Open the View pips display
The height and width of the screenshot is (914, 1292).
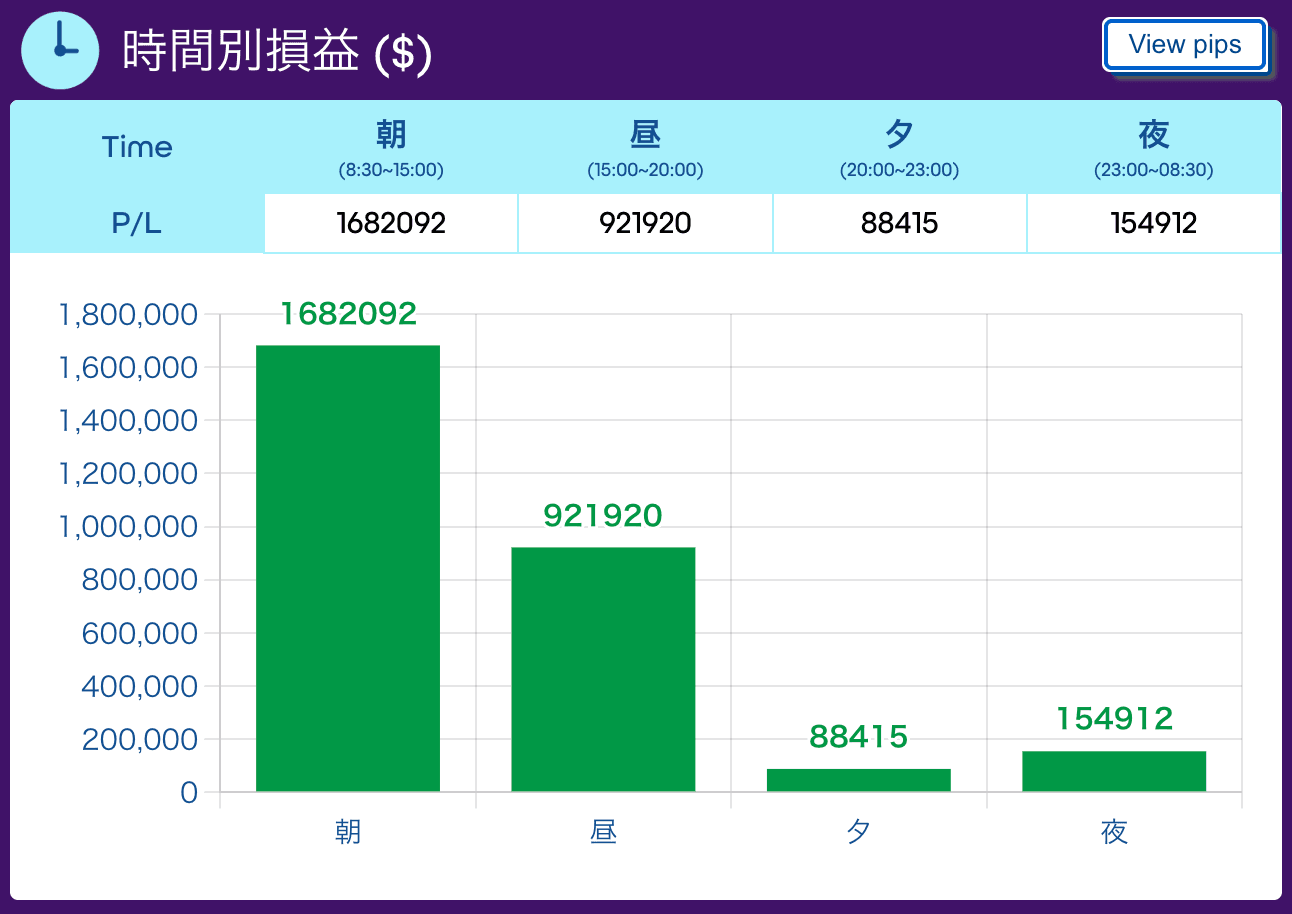pyautogui.click(x=1185, y=45)
